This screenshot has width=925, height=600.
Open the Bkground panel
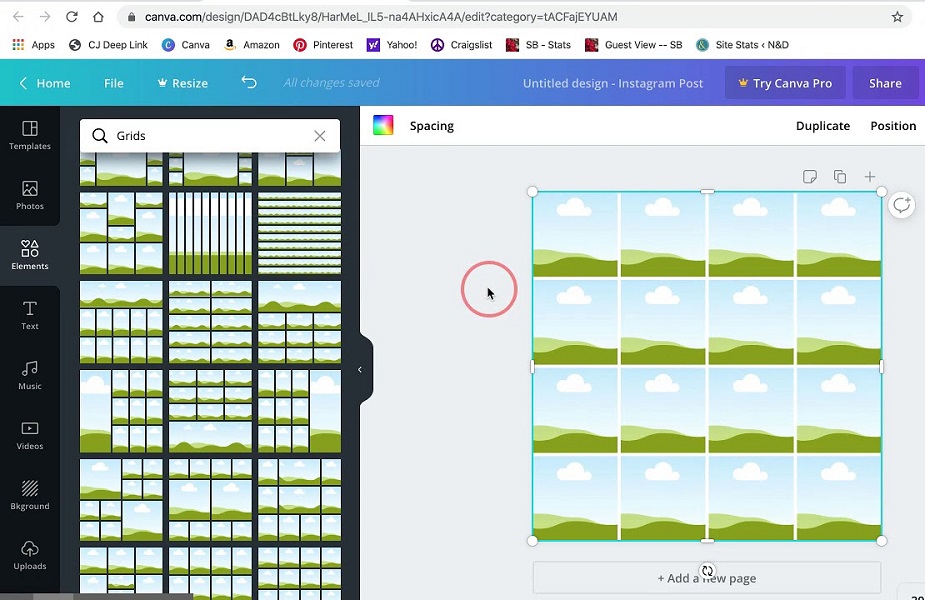click(30, 495)
